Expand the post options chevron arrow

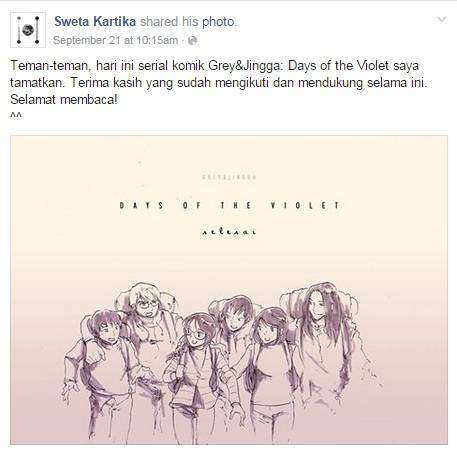pyautogui.click(x=442, y=20)
